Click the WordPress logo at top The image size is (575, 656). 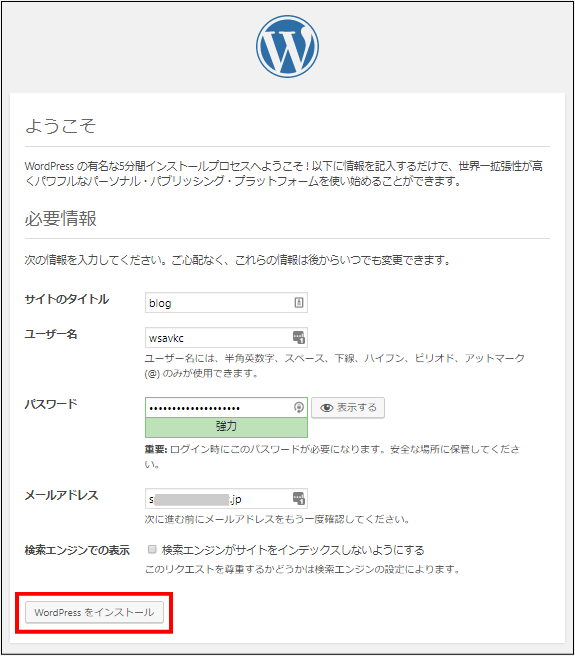click(287, 46)
